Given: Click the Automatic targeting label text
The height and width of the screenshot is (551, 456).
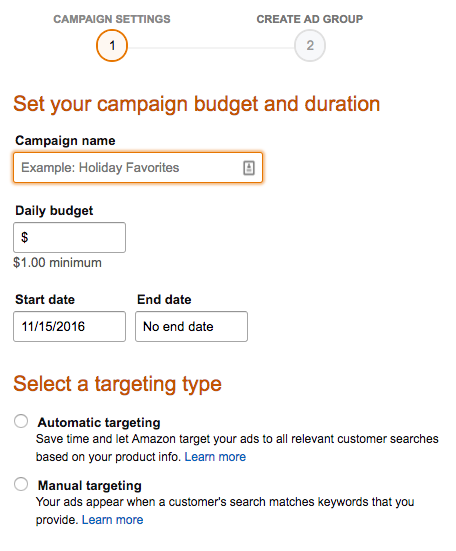Looking at the screenshot, I should (x=99, y=422).
